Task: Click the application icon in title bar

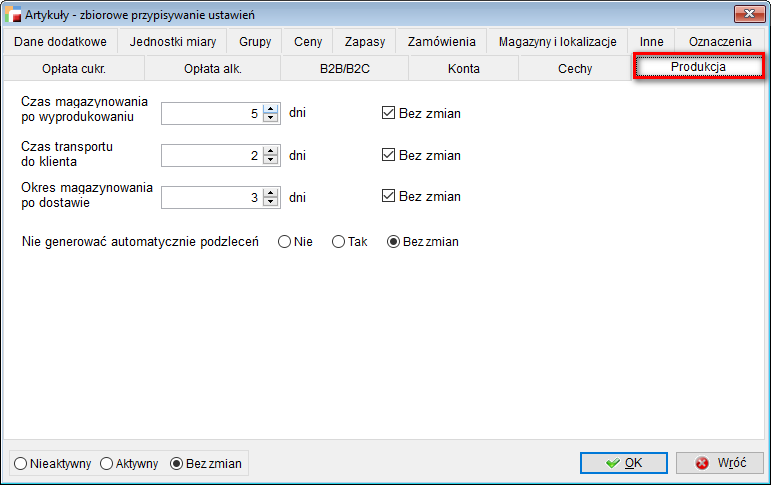Action: coord(15,14)
